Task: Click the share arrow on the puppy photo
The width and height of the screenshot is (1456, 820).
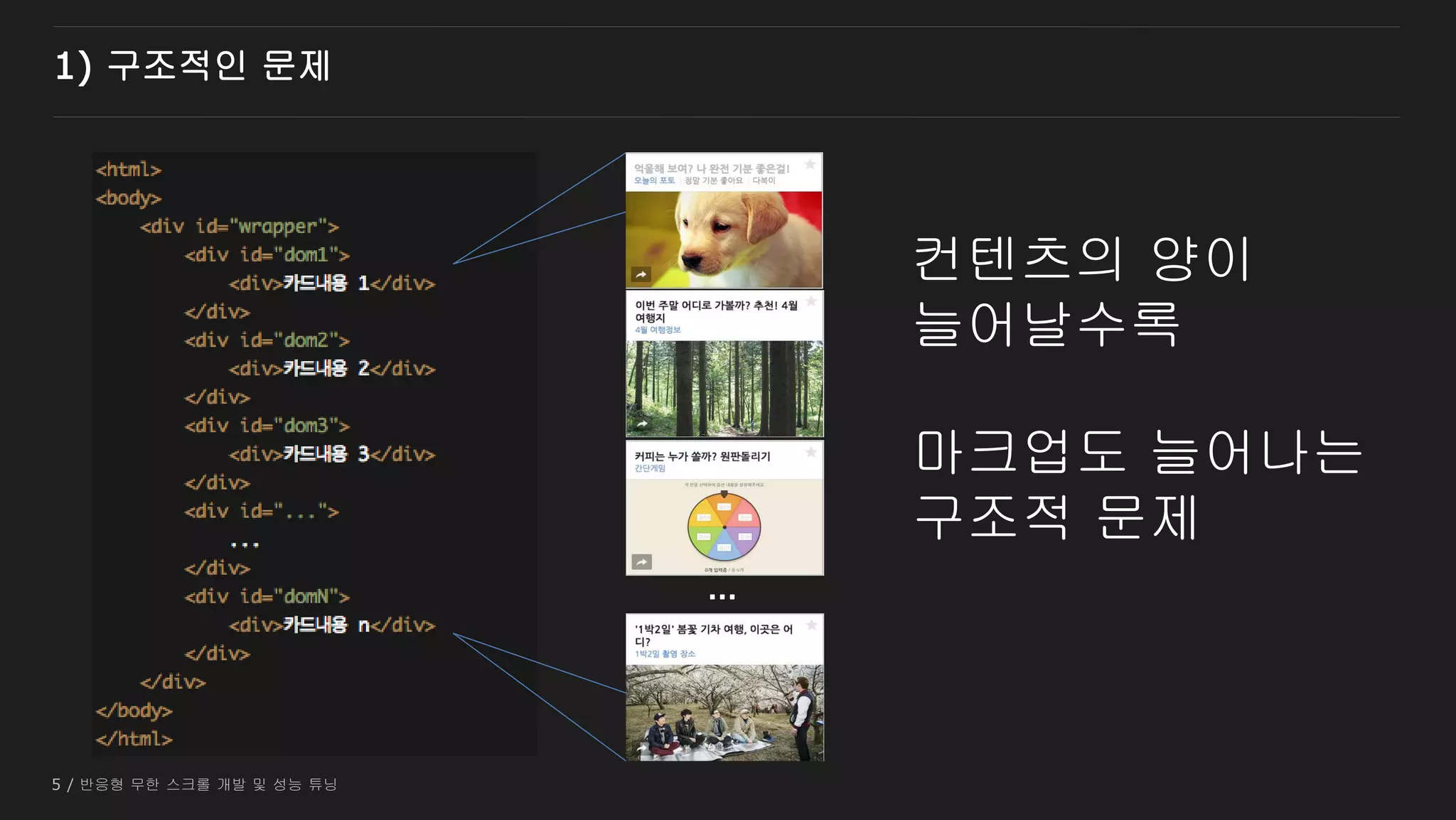Action: click(x=641, y=274)
